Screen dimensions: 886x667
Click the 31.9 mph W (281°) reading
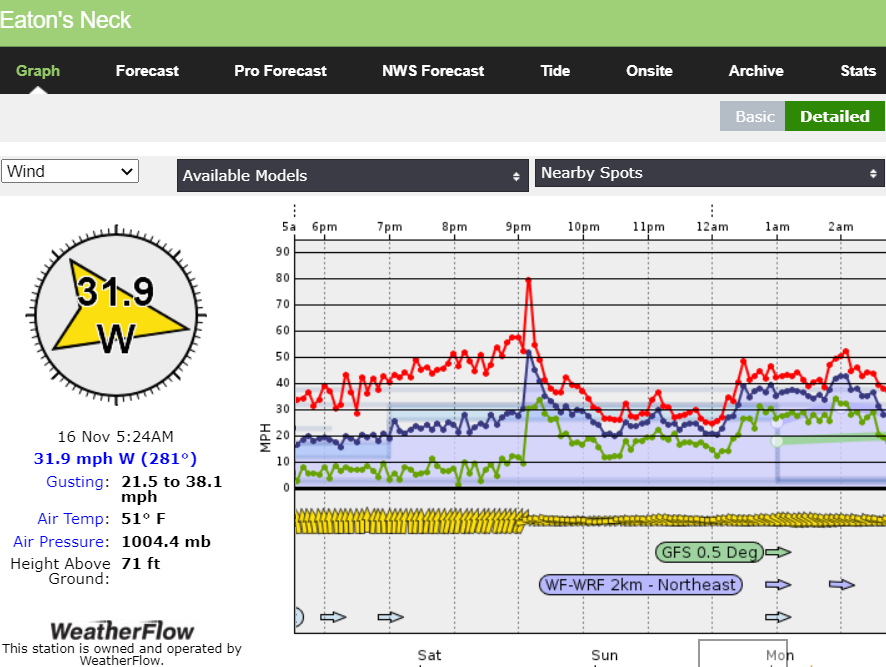pos(115,458)
